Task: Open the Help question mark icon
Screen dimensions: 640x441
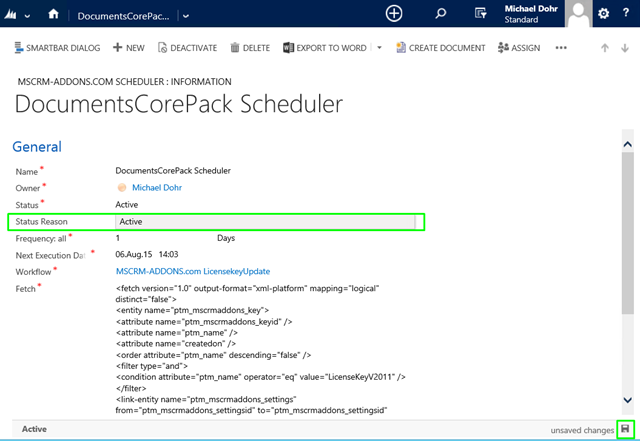Action: (x=625, y=13)
